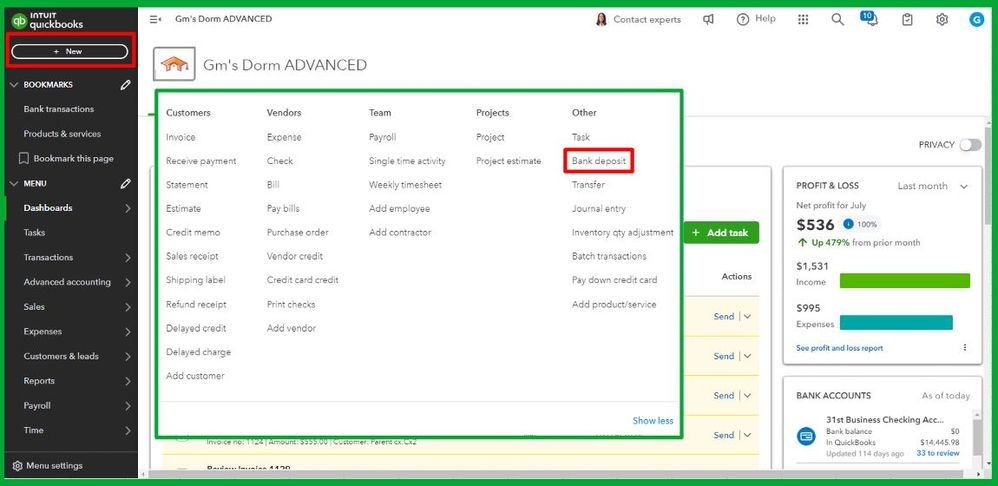The image size is (998, 486).
Task: Expand the Transactions submenu
Action: coord(128,258)
